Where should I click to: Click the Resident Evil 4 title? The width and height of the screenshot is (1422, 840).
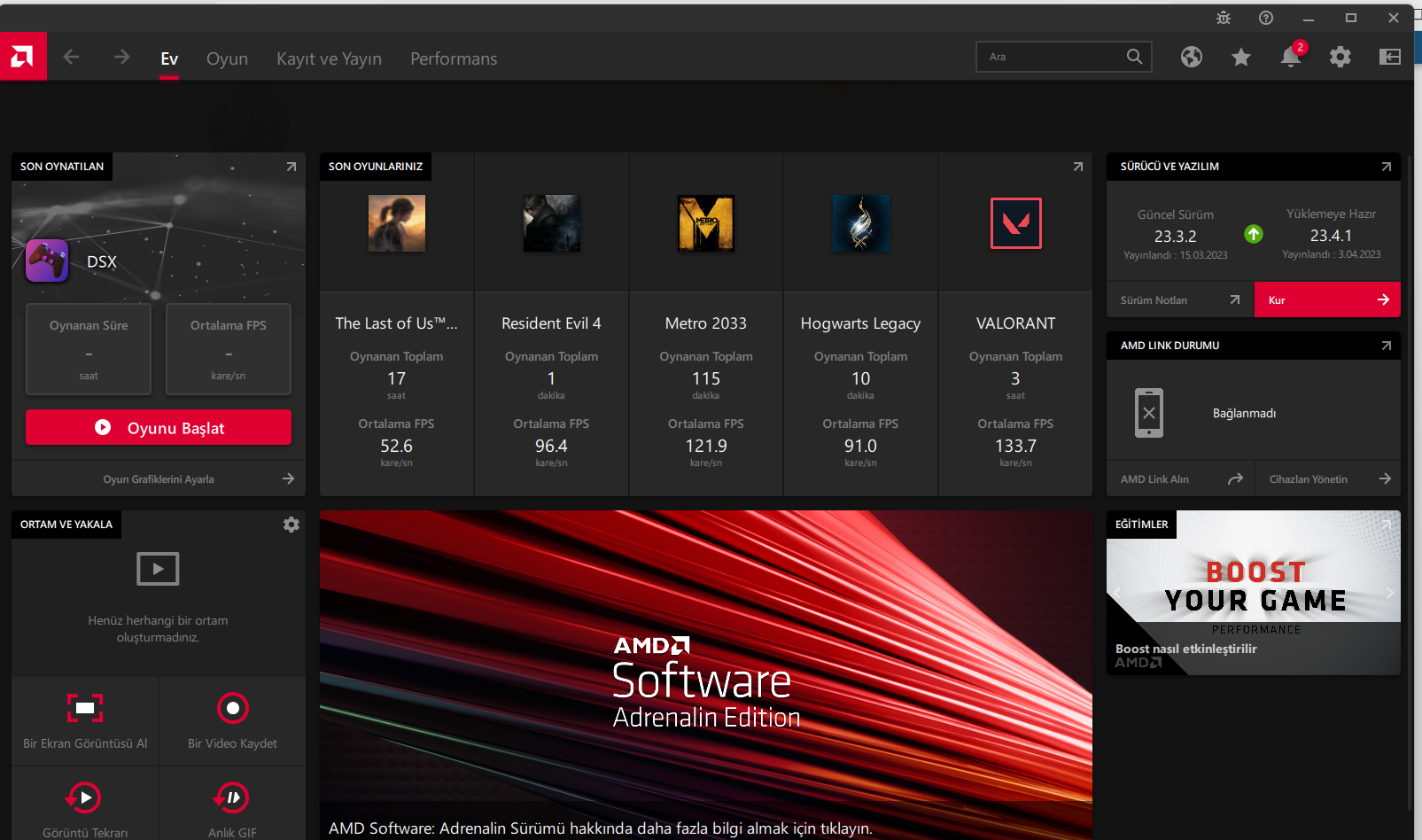coord(551,323)
